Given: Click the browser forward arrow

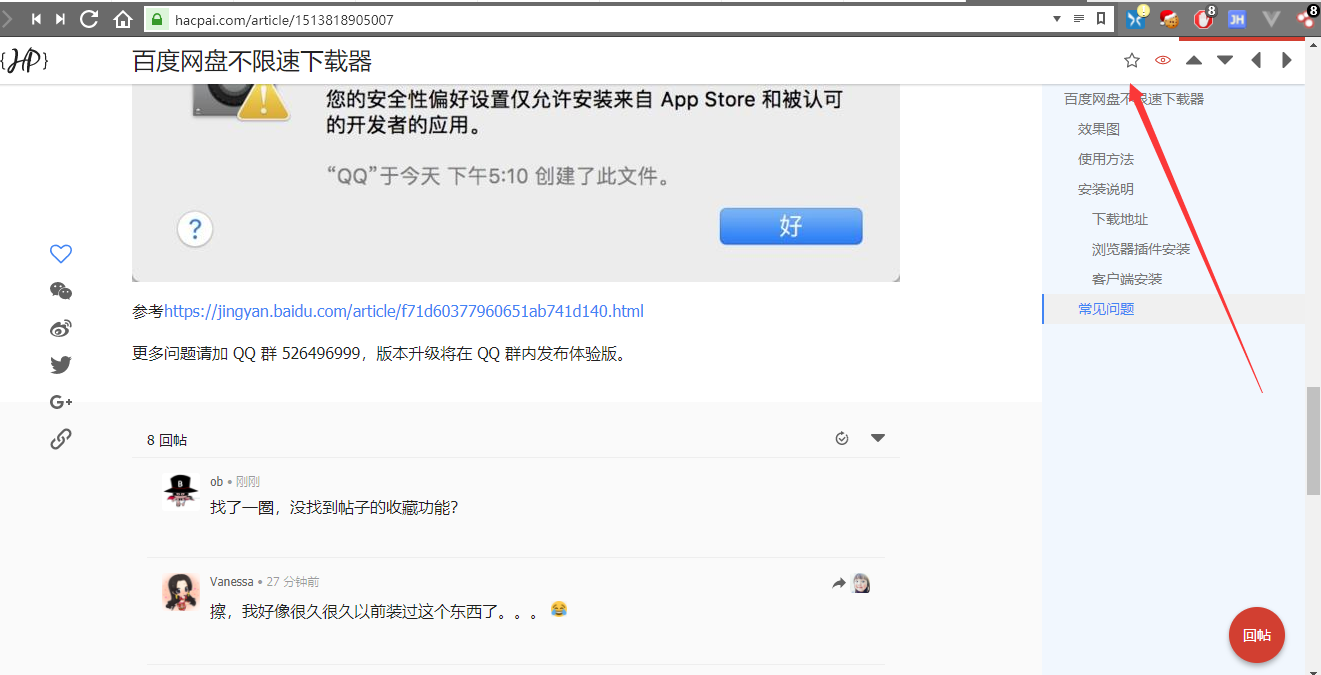Looking at the screenshot, I should (8, 18).
